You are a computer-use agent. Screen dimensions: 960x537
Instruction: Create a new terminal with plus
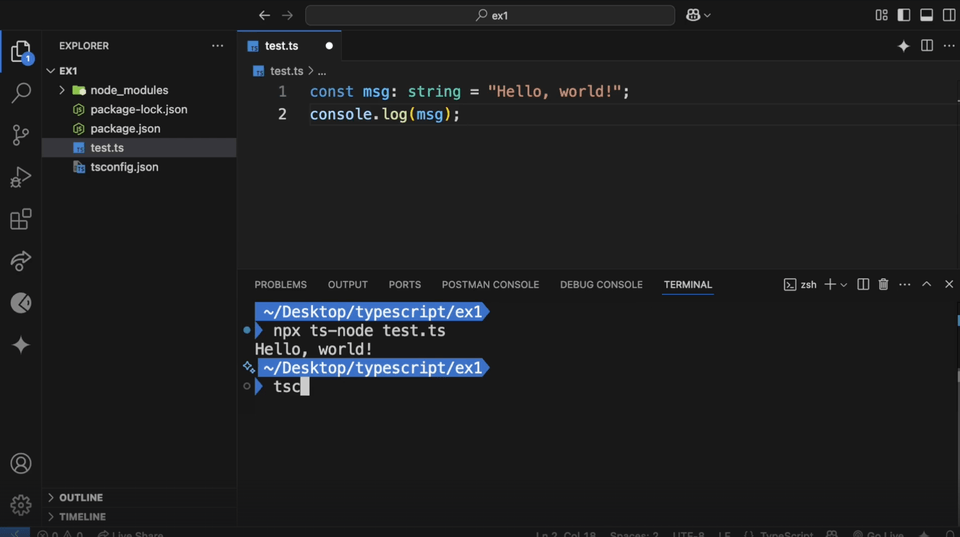(x=830, y=285)
